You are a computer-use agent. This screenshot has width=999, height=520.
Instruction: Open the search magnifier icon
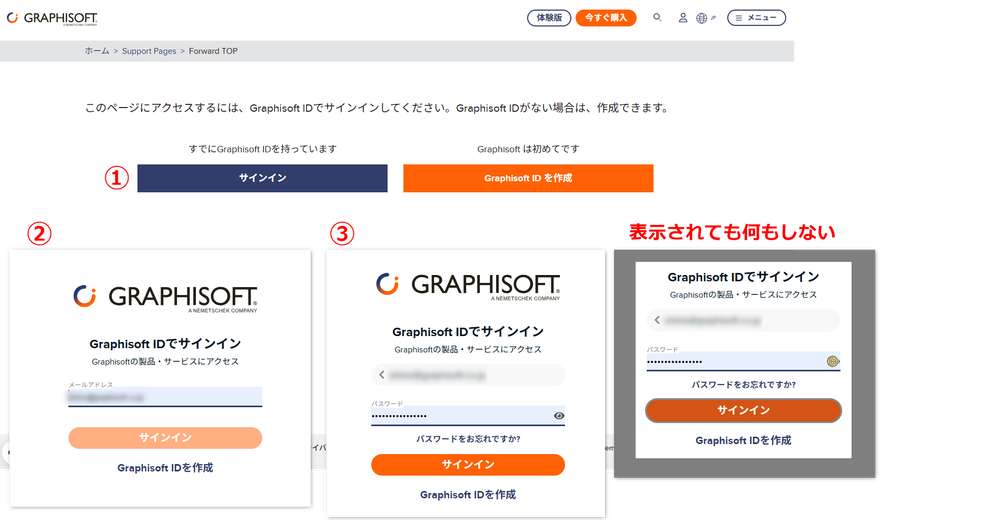[x=657, y=18]
